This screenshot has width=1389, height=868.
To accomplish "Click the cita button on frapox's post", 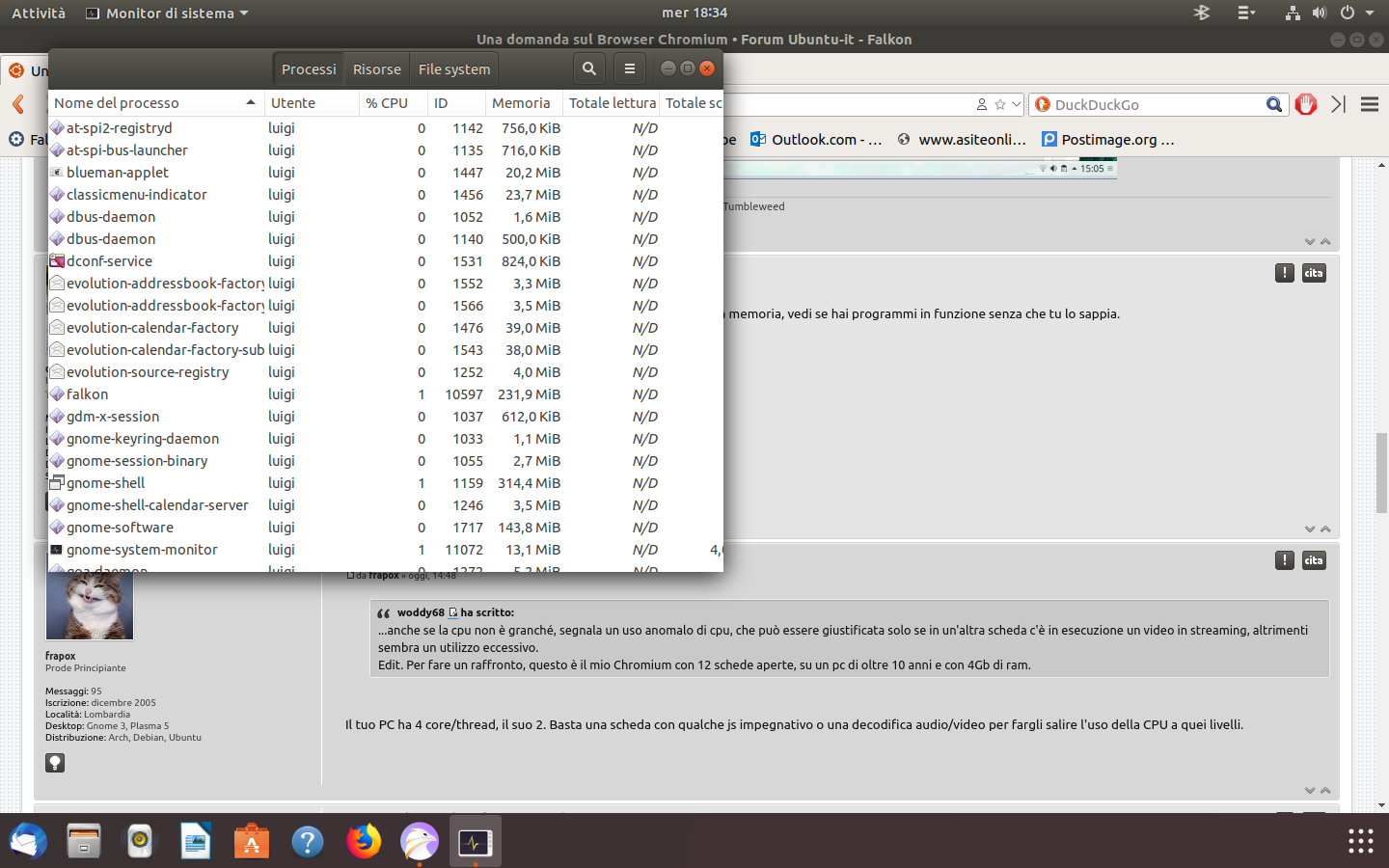I will tap(1314, 560).
